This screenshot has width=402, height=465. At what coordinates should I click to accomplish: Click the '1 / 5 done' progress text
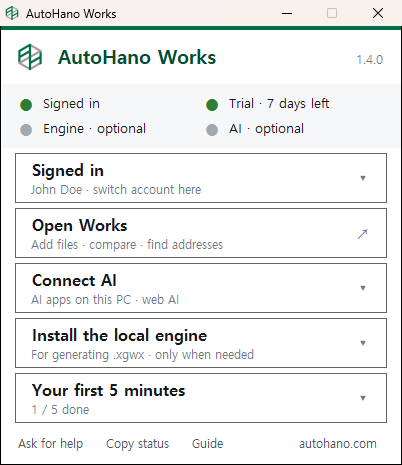60,410
